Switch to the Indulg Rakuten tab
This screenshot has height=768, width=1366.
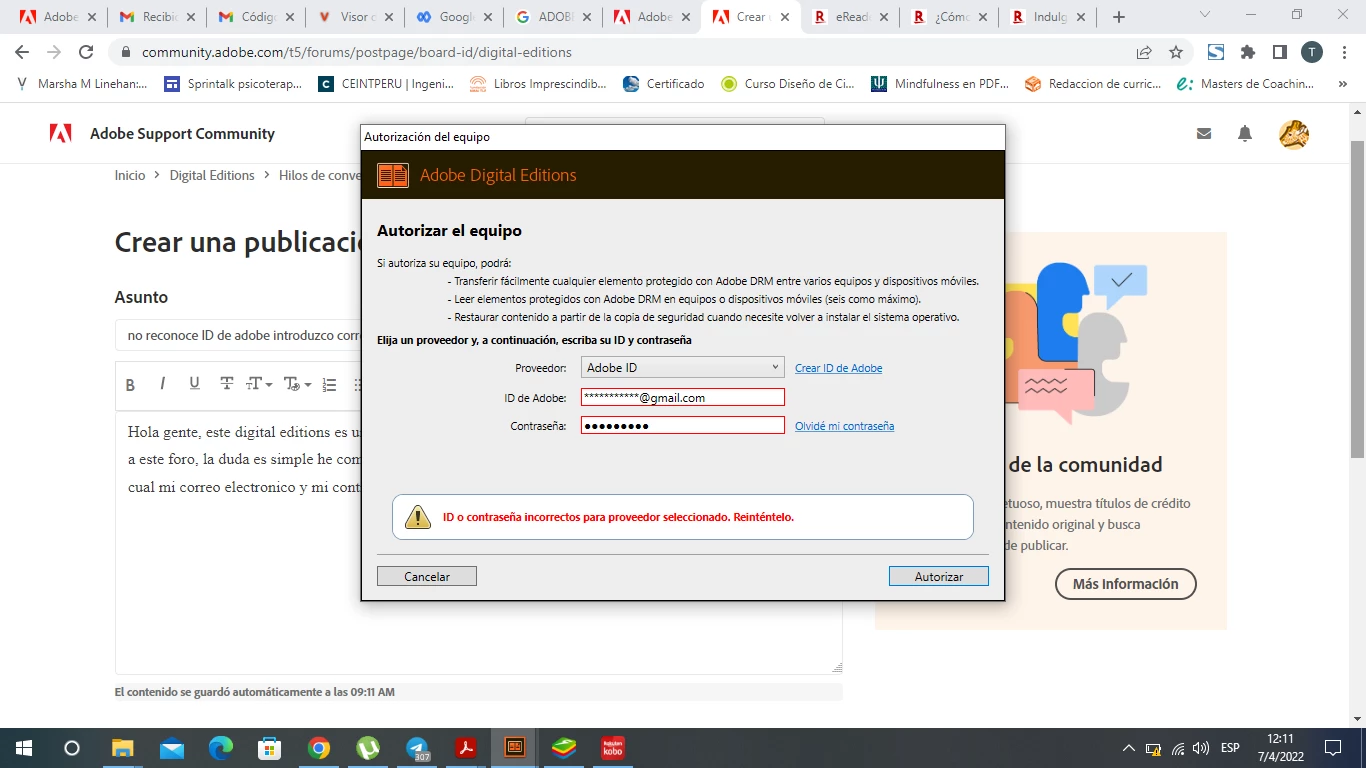(1048, 17)
